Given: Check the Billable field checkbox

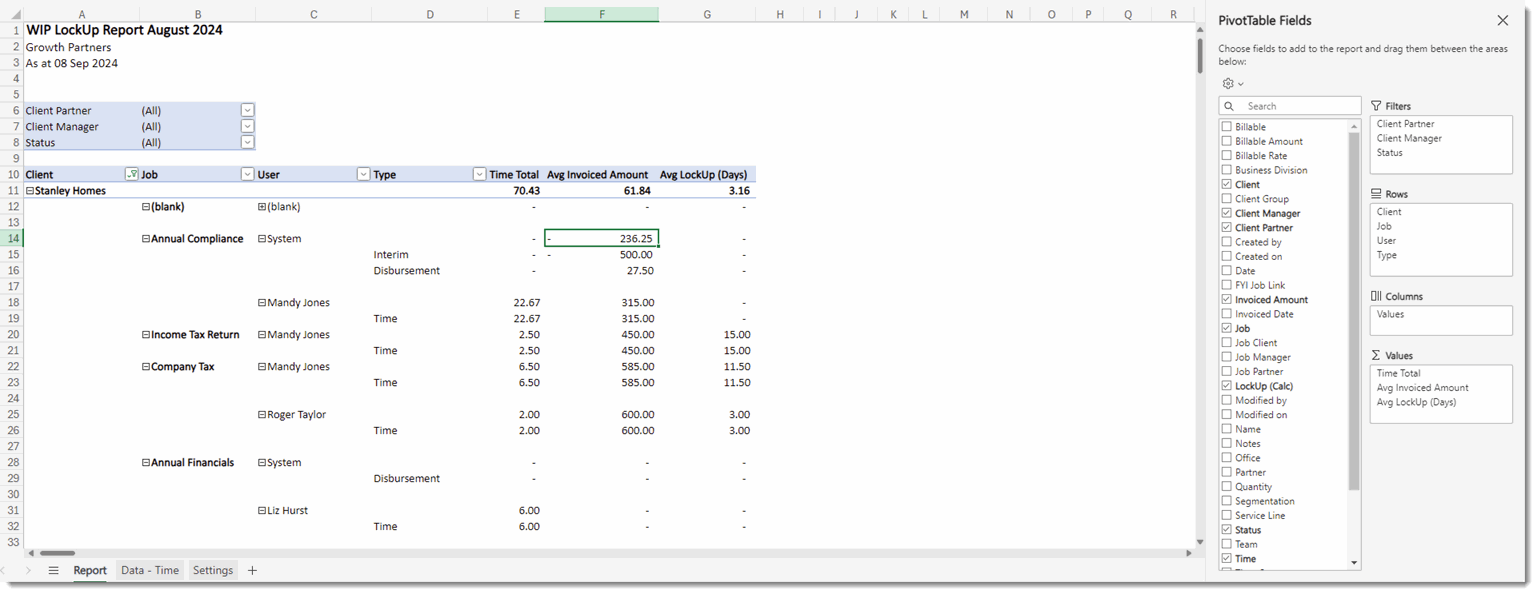Looking at the screenshot, I should pos(1227,127).
